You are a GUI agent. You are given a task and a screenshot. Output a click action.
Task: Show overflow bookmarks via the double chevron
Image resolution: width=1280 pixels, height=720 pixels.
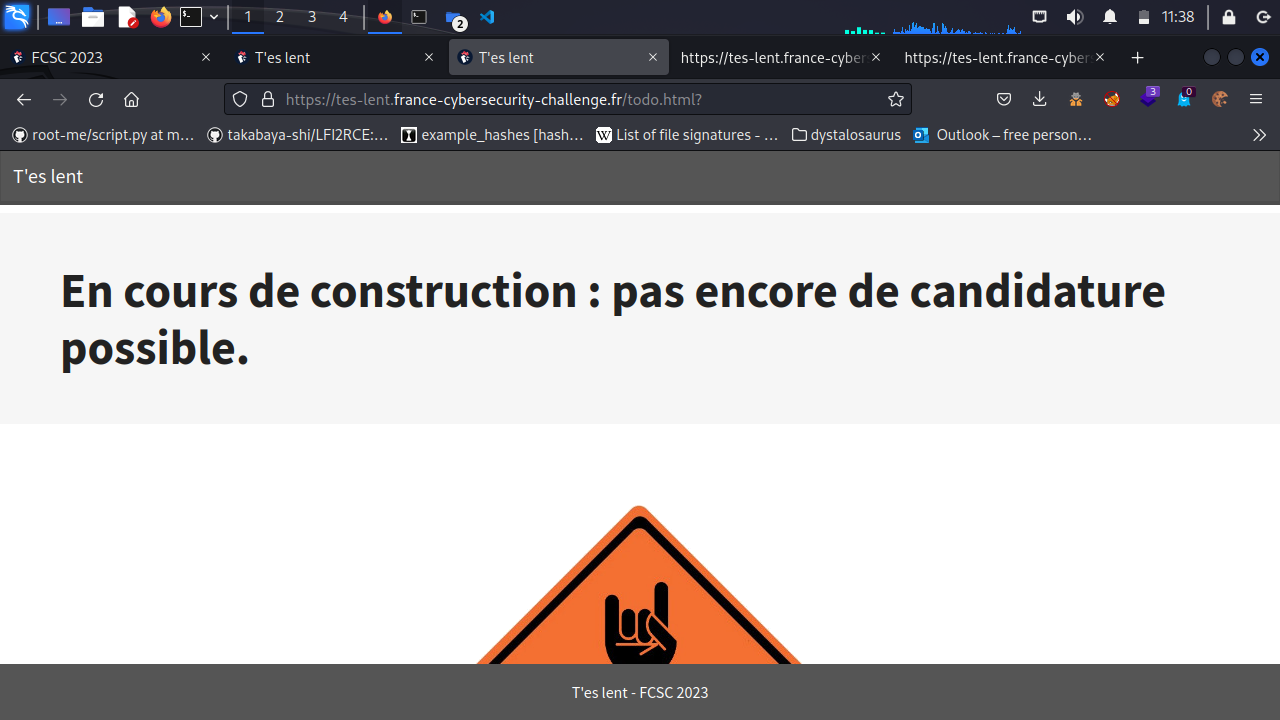(x=1259, y=135)
